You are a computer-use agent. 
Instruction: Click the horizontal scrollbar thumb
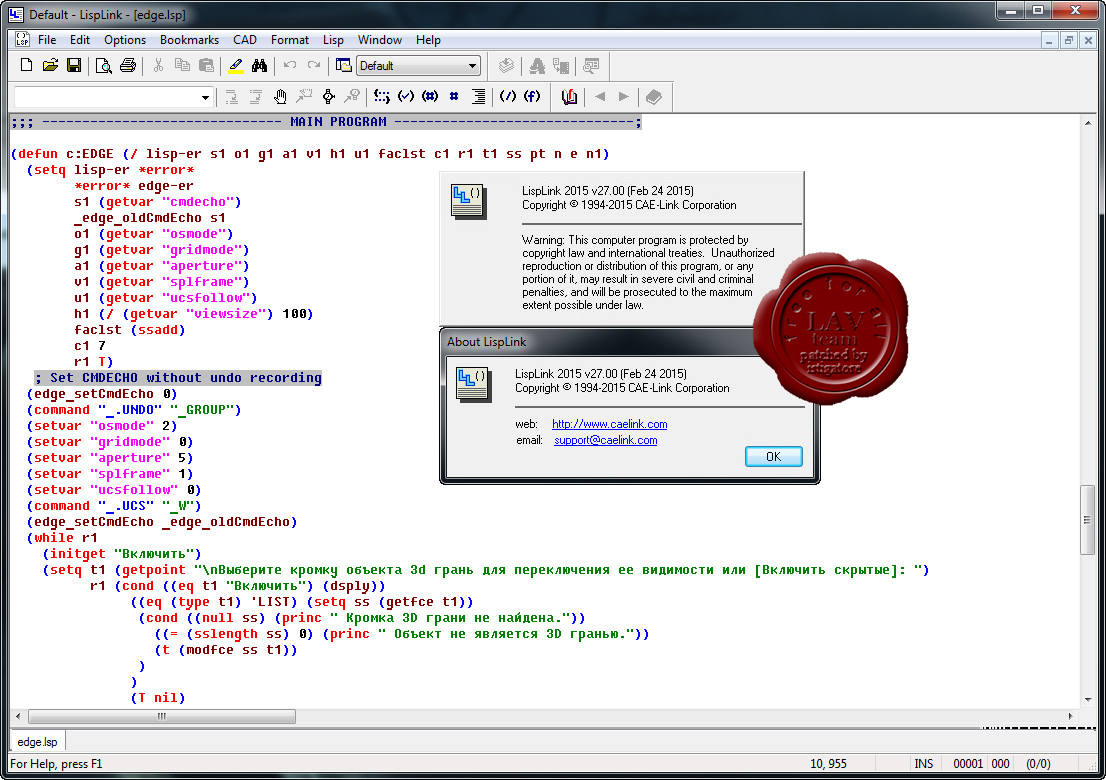[x=162, y=717]
